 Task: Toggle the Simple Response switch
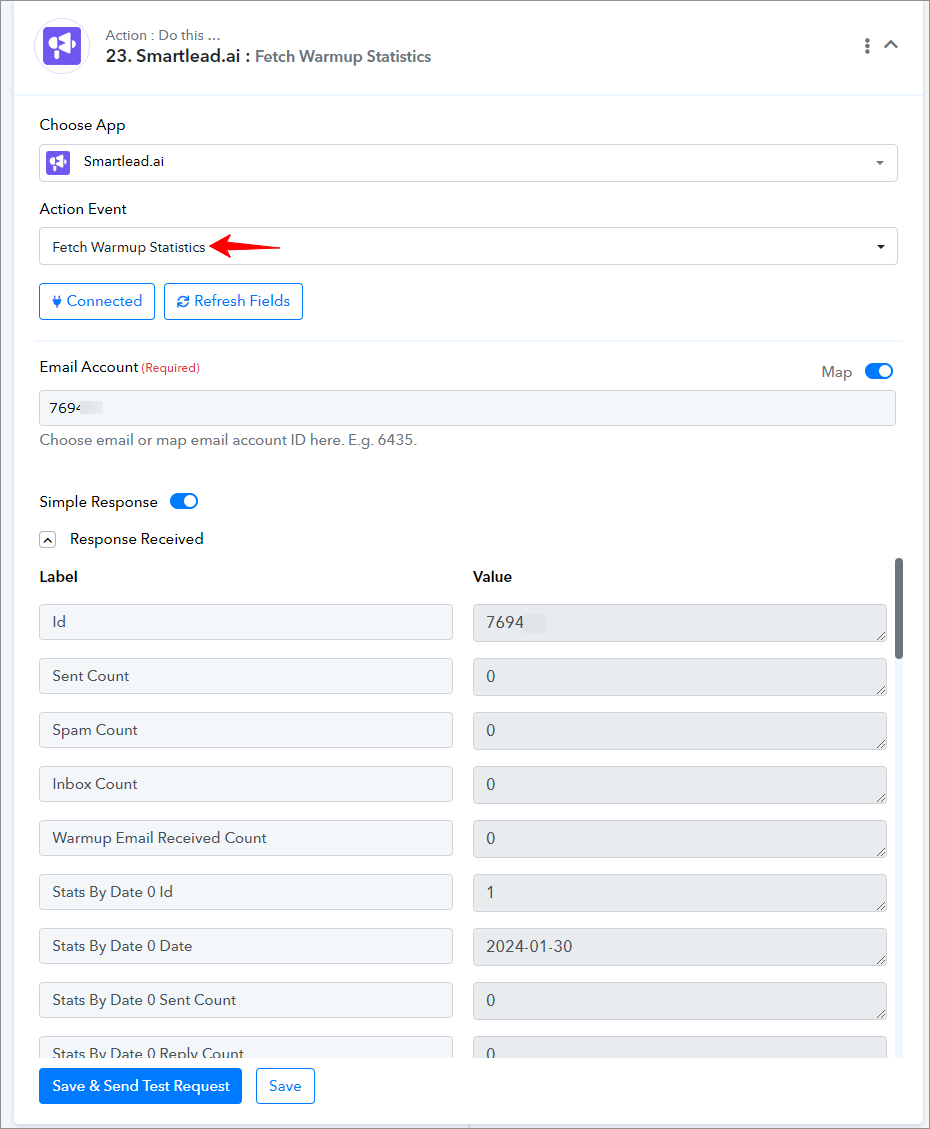coord(184,501)
